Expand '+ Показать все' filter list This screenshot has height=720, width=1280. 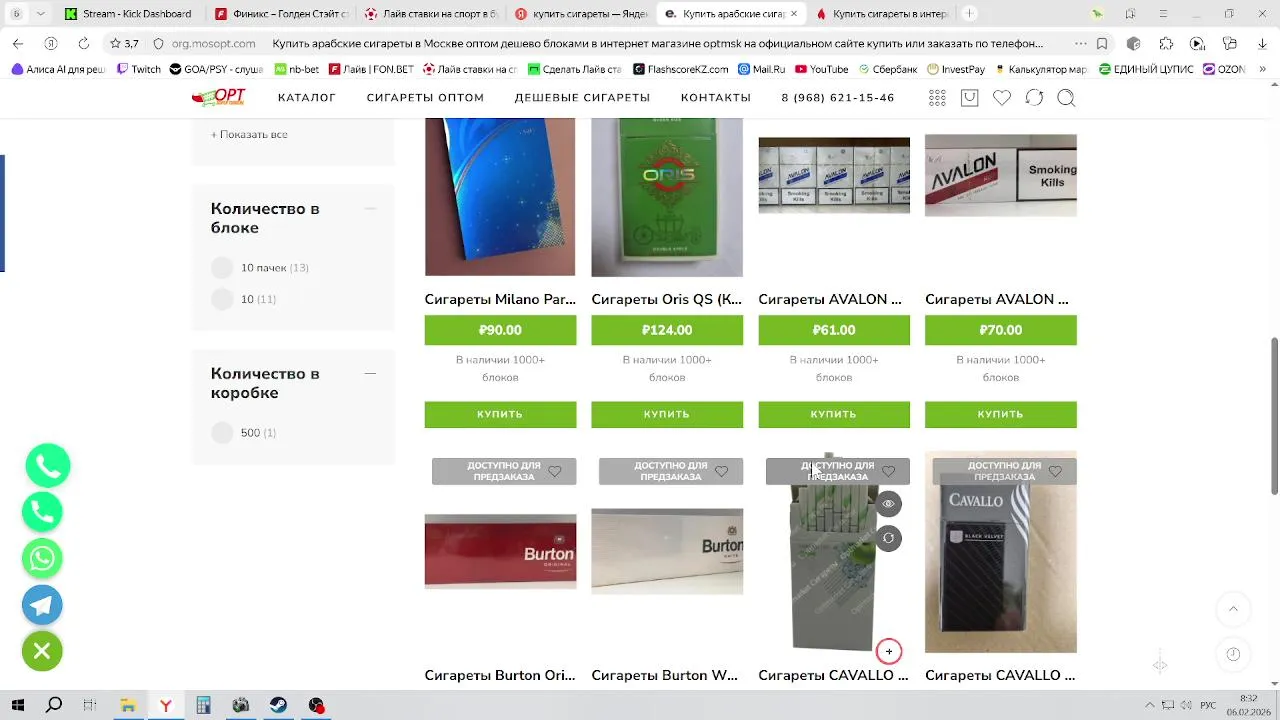point(249,135)
